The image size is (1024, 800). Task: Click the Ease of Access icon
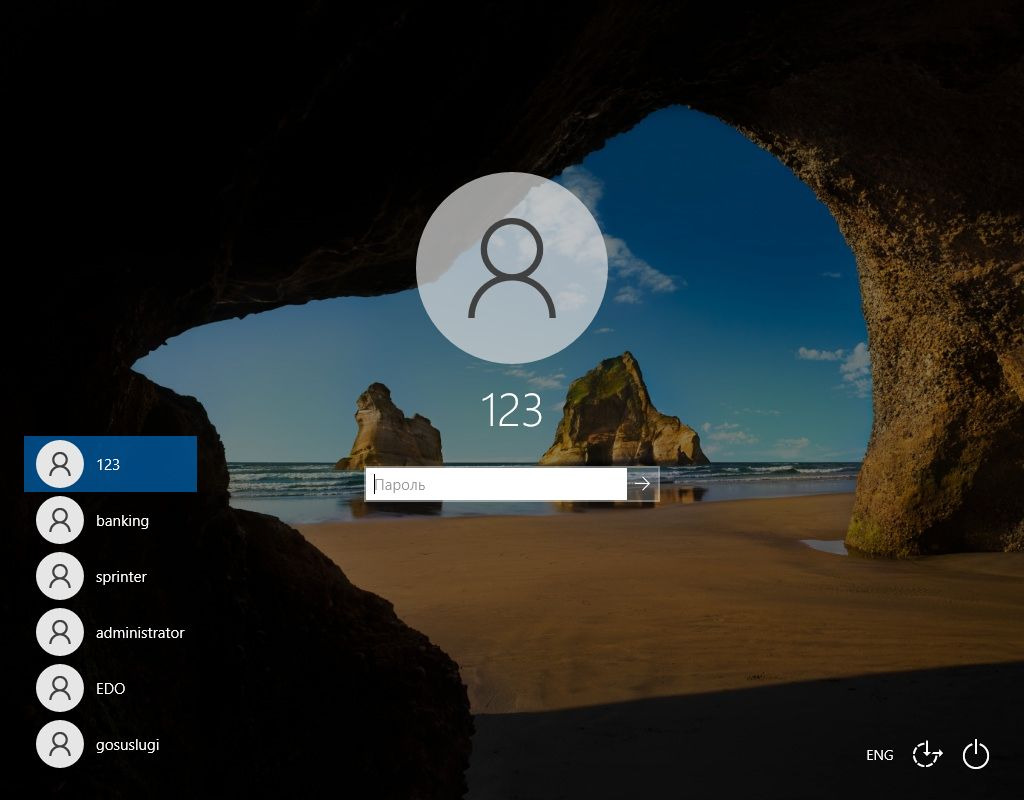927,755
